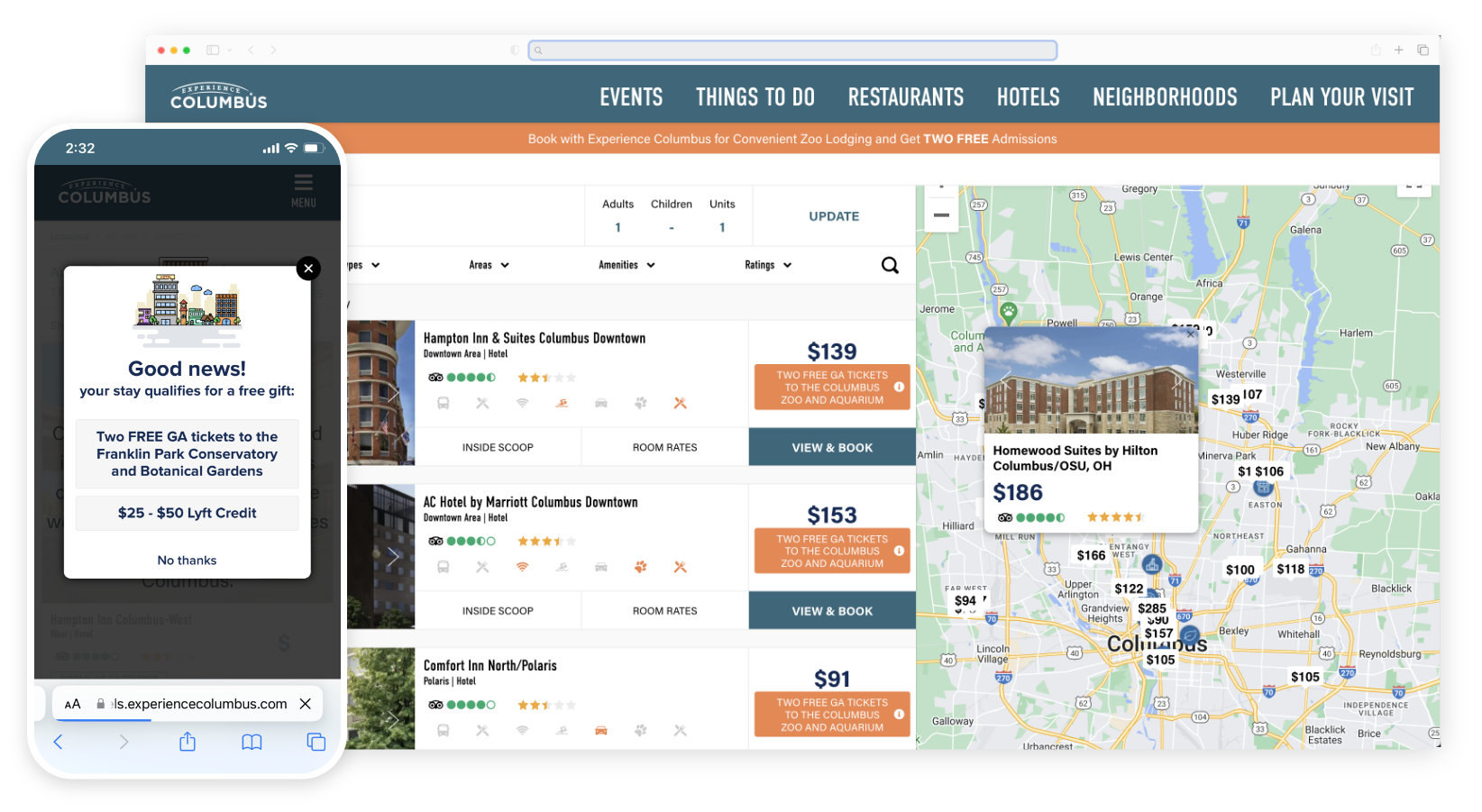
Task: Expand the Areas filter dropdown
Action: point(489,265)
